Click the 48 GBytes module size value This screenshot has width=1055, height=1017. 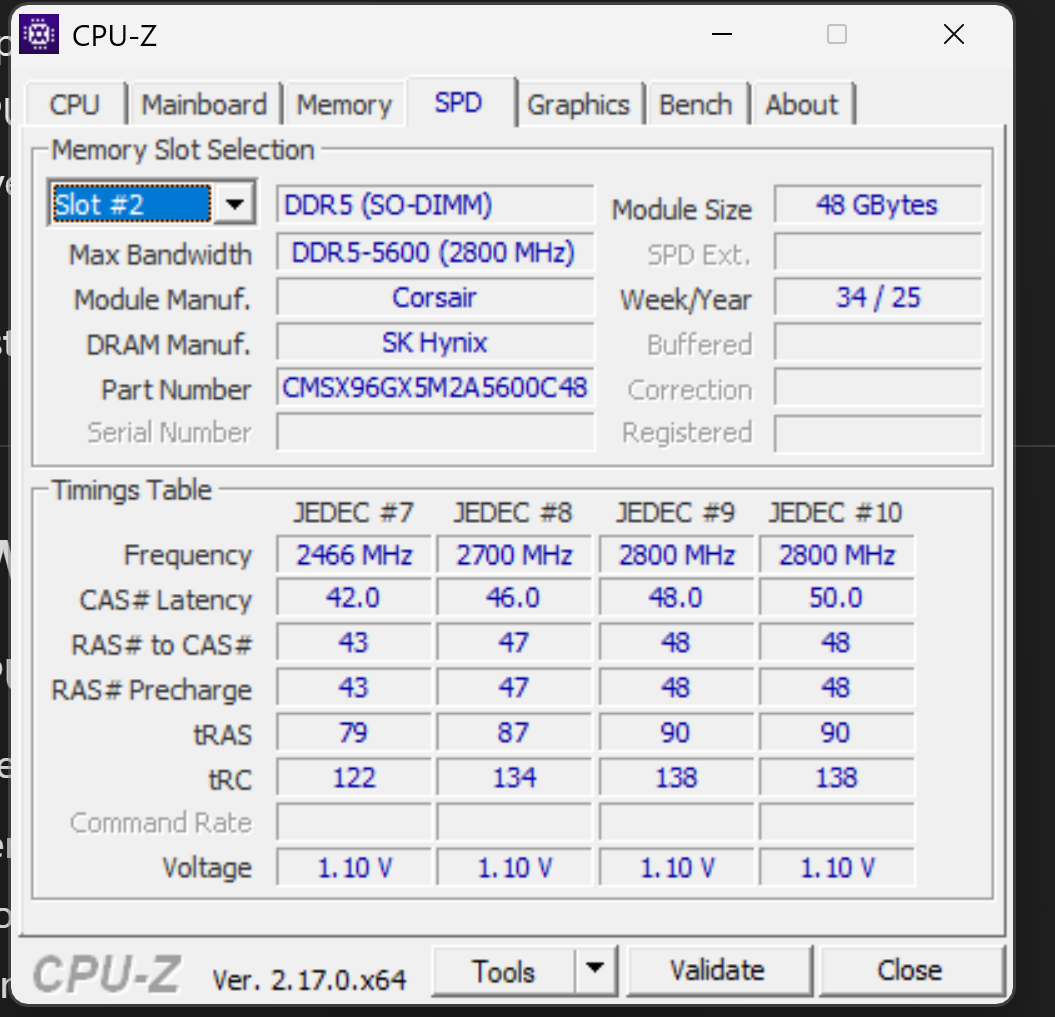coord(877,204)
